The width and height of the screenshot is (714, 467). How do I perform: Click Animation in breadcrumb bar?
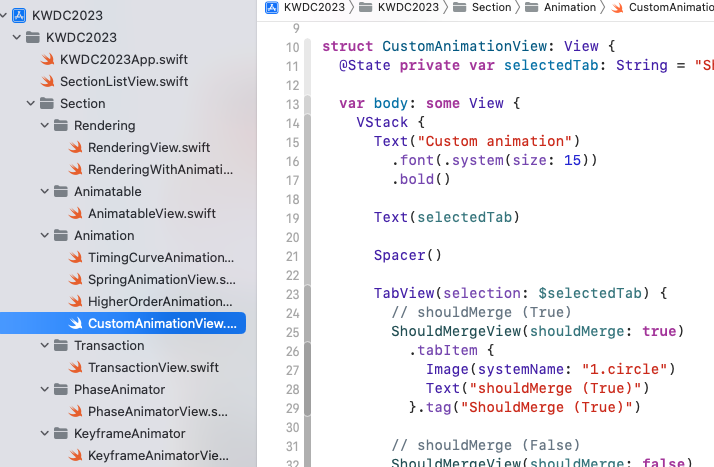coord(561,7)
